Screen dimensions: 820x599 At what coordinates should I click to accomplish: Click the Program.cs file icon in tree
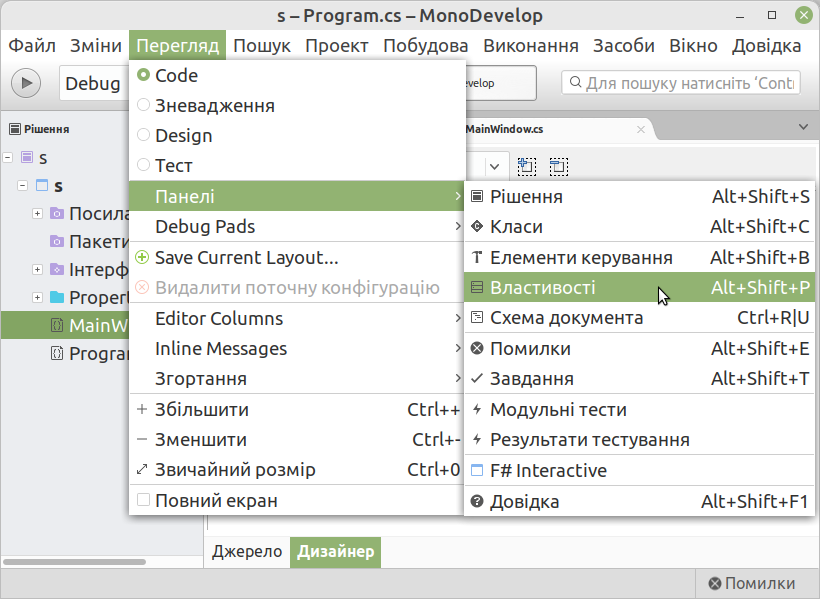click(x=56, y=353)
